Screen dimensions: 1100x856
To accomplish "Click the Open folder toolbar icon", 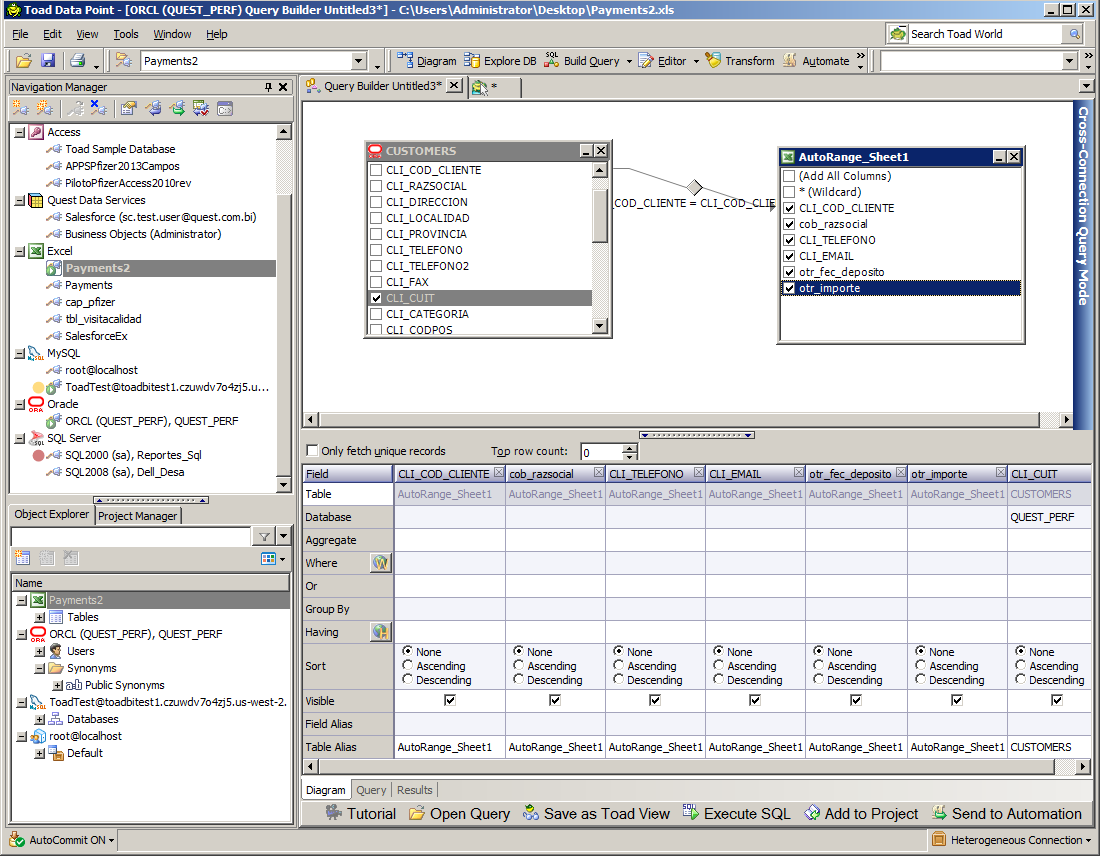I will [24, 61].
